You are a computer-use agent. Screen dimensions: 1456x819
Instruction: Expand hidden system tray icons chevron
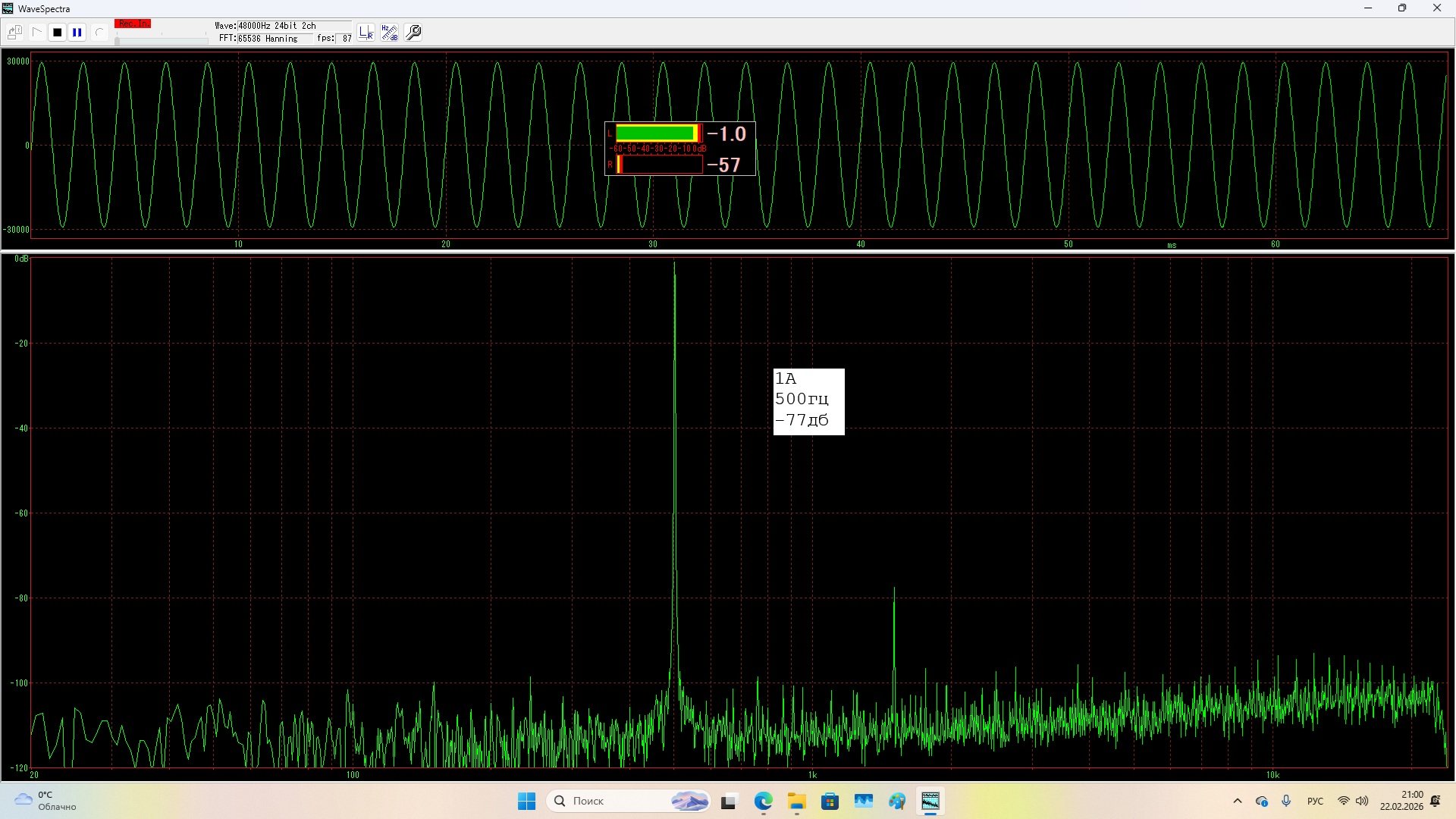click(1238, 802)
